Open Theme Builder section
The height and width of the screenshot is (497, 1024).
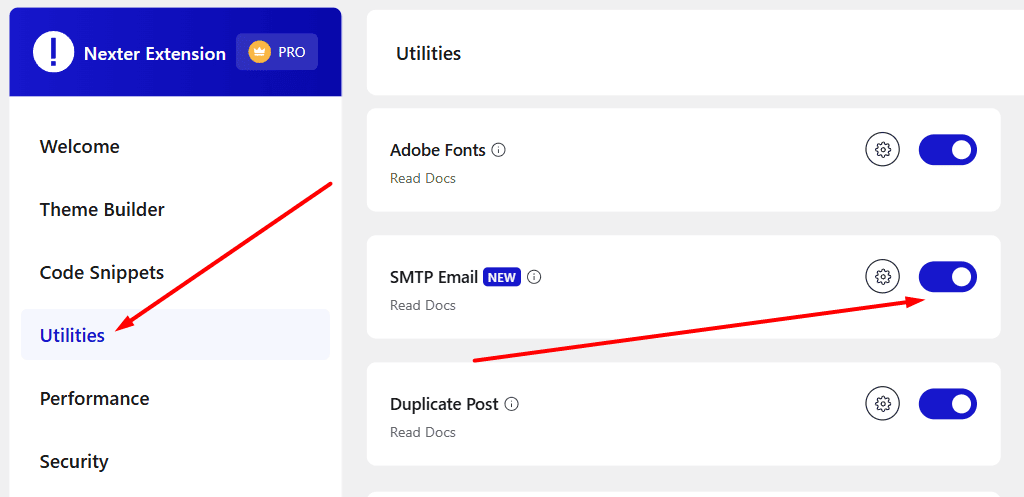pos(102,210)
